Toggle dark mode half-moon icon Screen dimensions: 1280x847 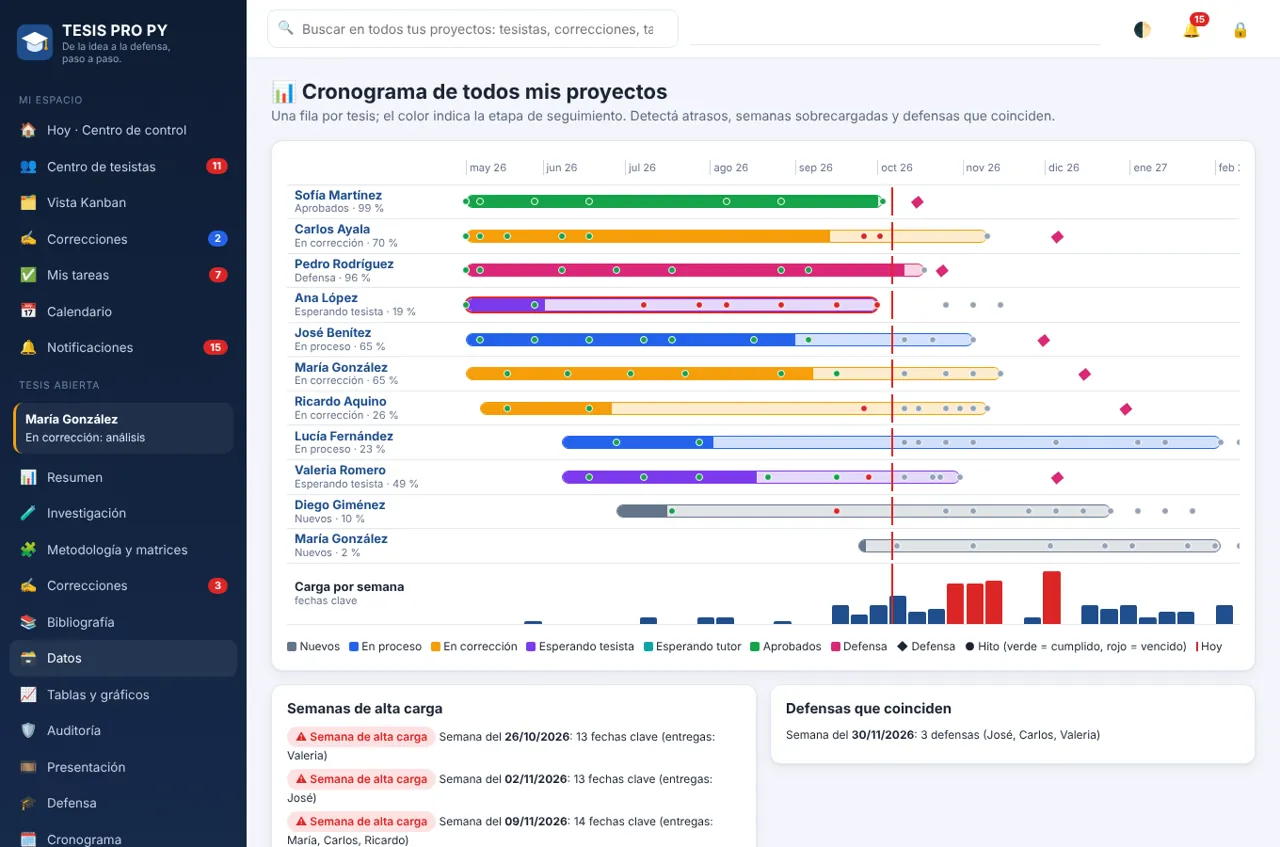(x=1142, y=30)
